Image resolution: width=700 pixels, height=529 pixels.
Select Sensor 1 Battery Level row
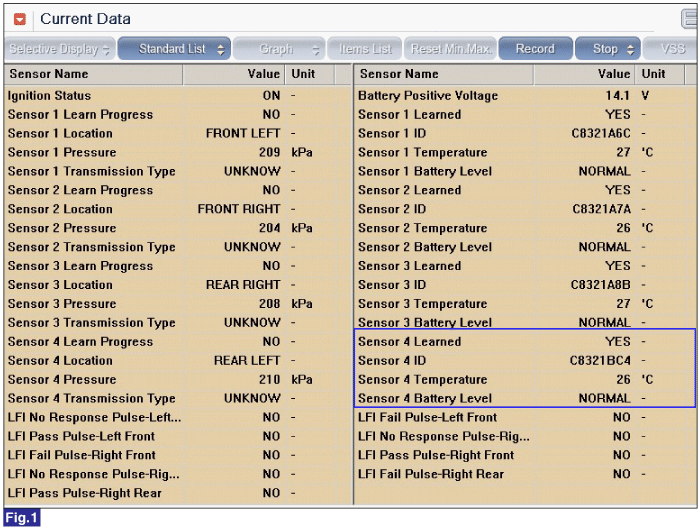coord(525,171)
